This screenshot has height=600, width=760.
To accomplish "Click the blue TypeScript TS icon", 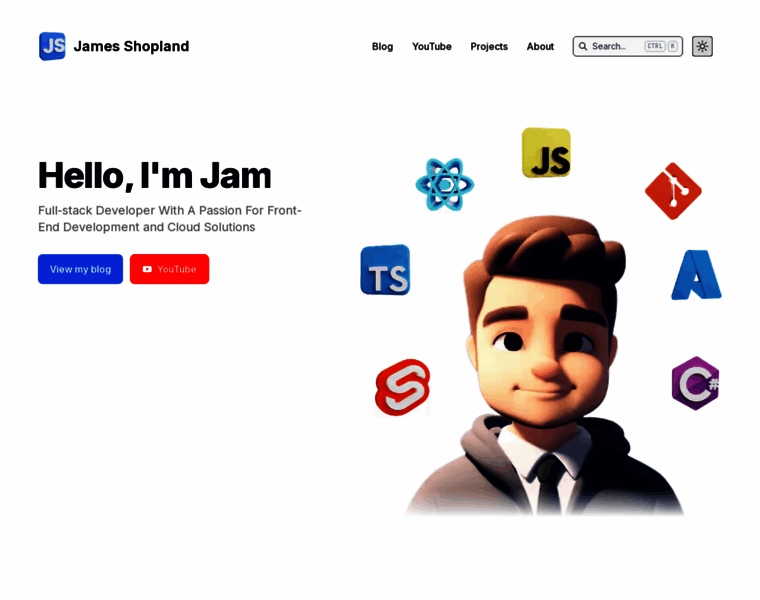I will pos(385,270).
